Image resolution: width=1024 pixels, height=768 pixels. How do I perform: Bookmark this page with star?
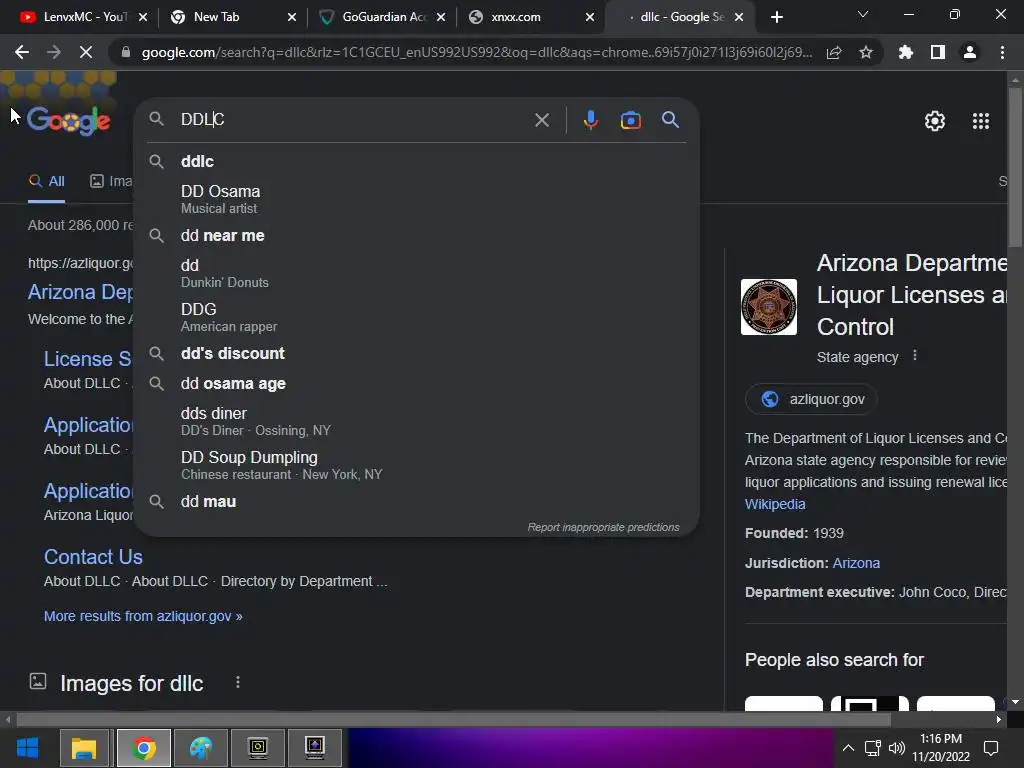(x=865, y=52)
